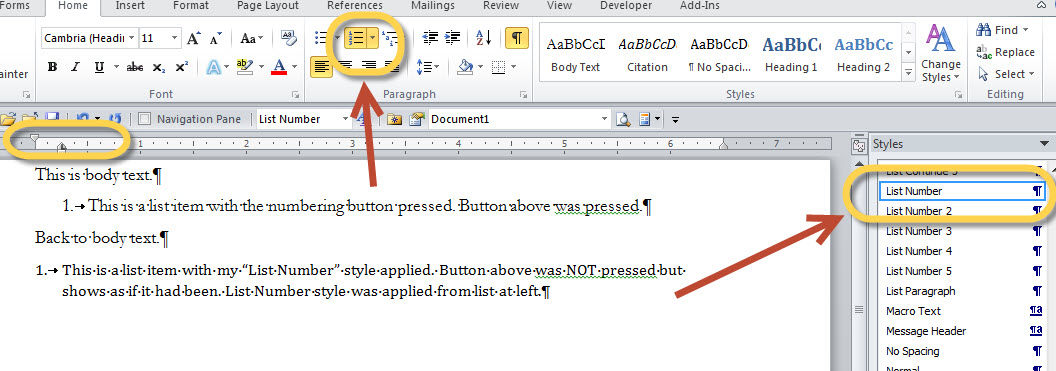Toggle the Show/Hide paragraph marks button
This screenshot has height=371, width=1056.
517,38
